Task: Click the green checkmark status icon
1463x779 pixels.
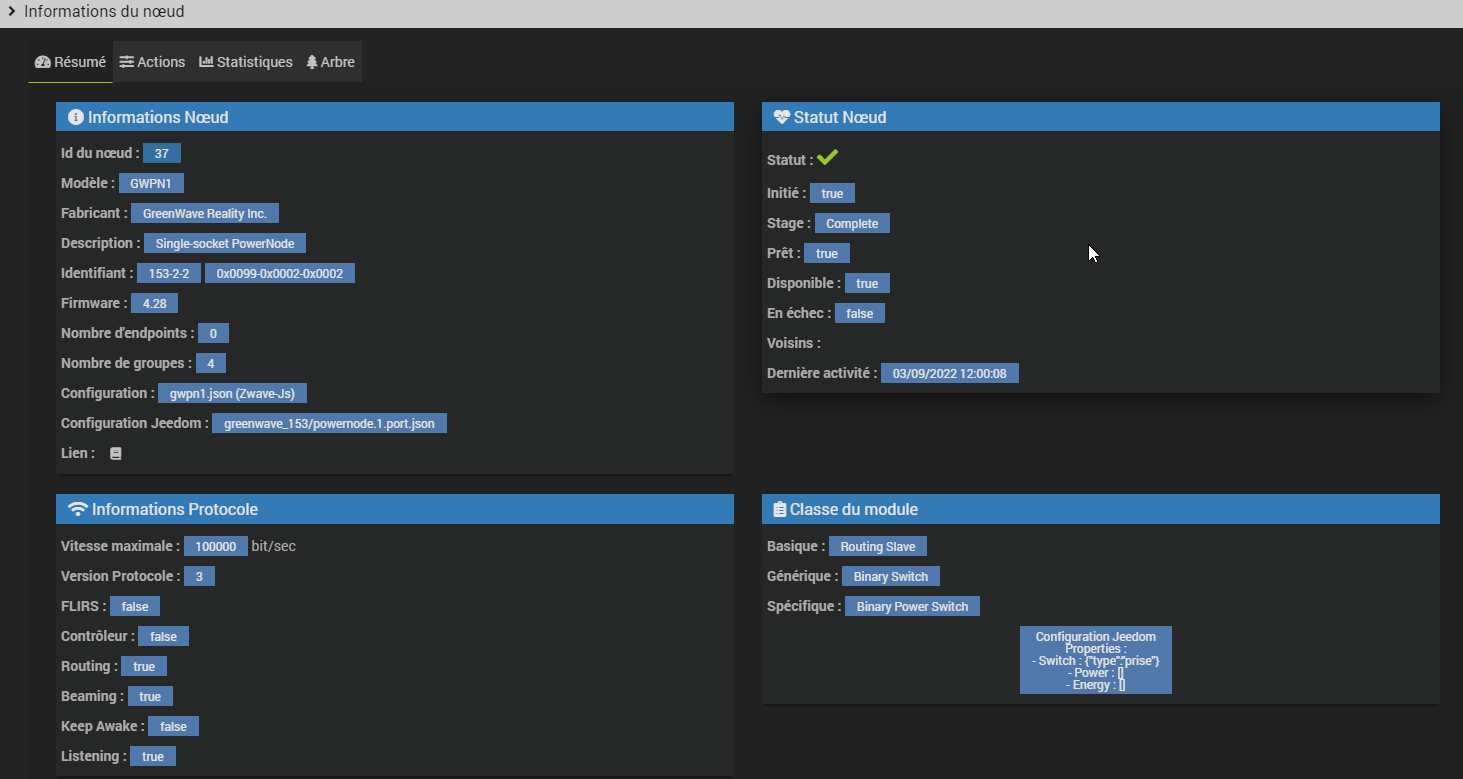Action: click(827, 158)
